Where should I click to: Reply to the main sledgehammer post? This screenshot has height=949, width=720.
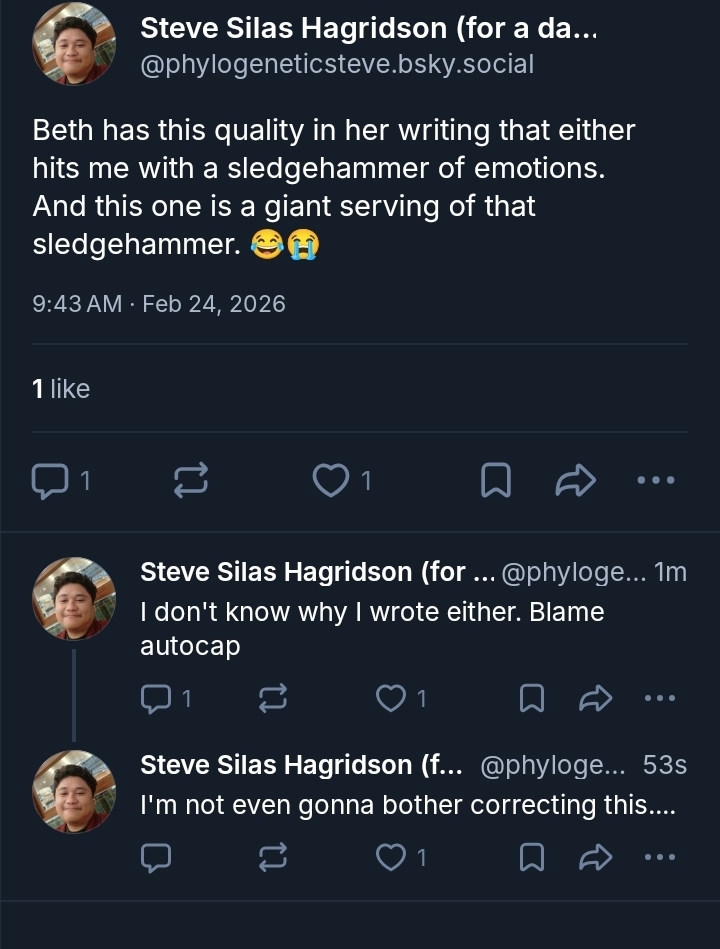[x=48, y=482]
